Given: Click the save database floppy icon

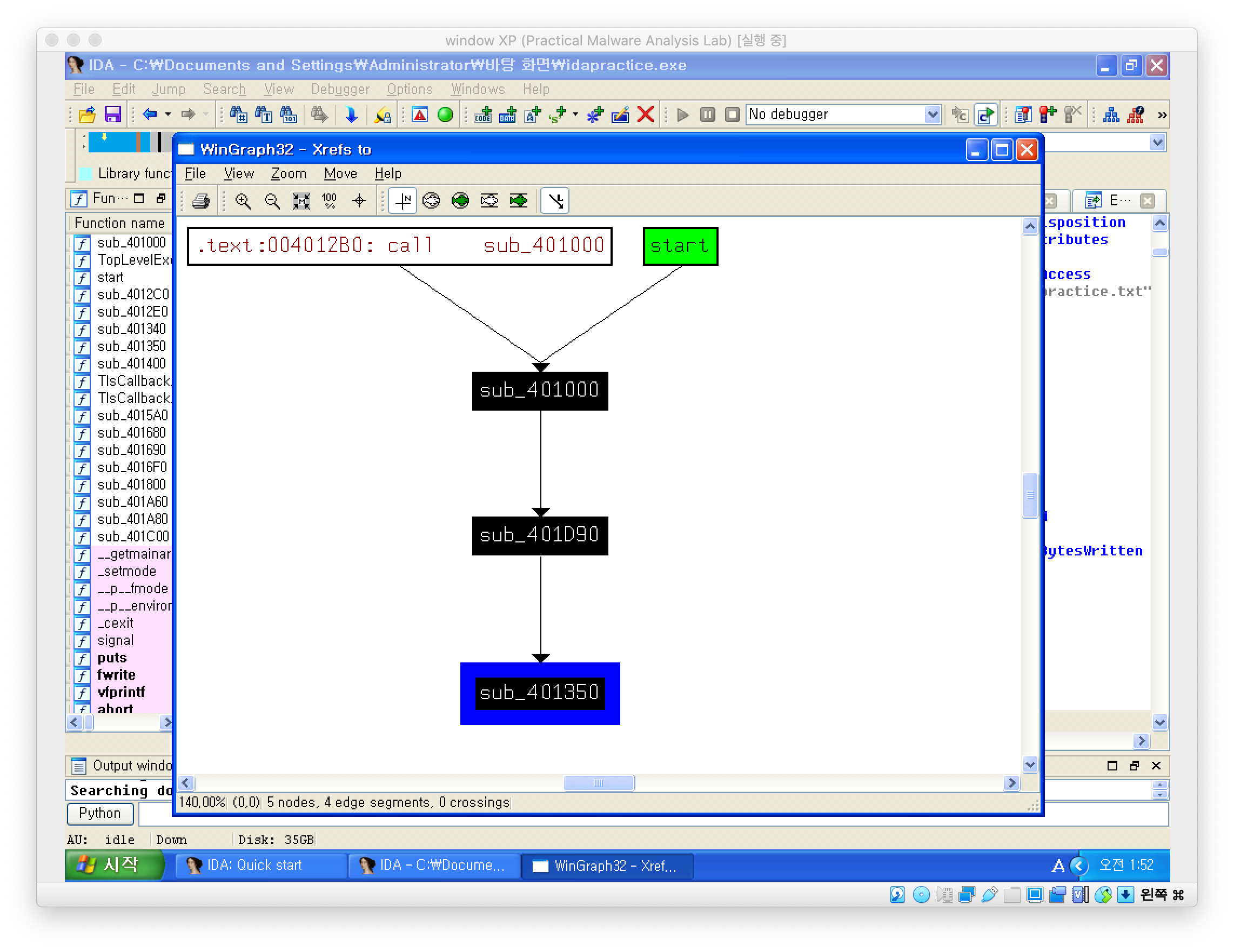Looking at the screenshot, I should [x=113, y=115].
